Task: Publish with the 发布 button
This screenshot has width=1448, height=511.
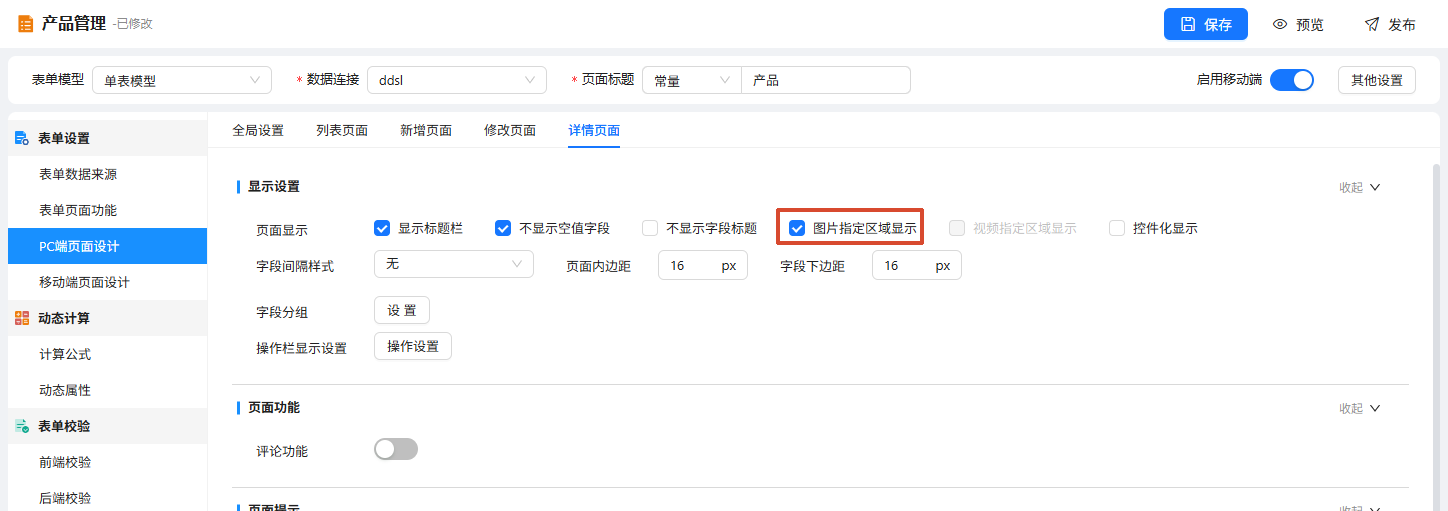Action: click(x=1390, y=24)
